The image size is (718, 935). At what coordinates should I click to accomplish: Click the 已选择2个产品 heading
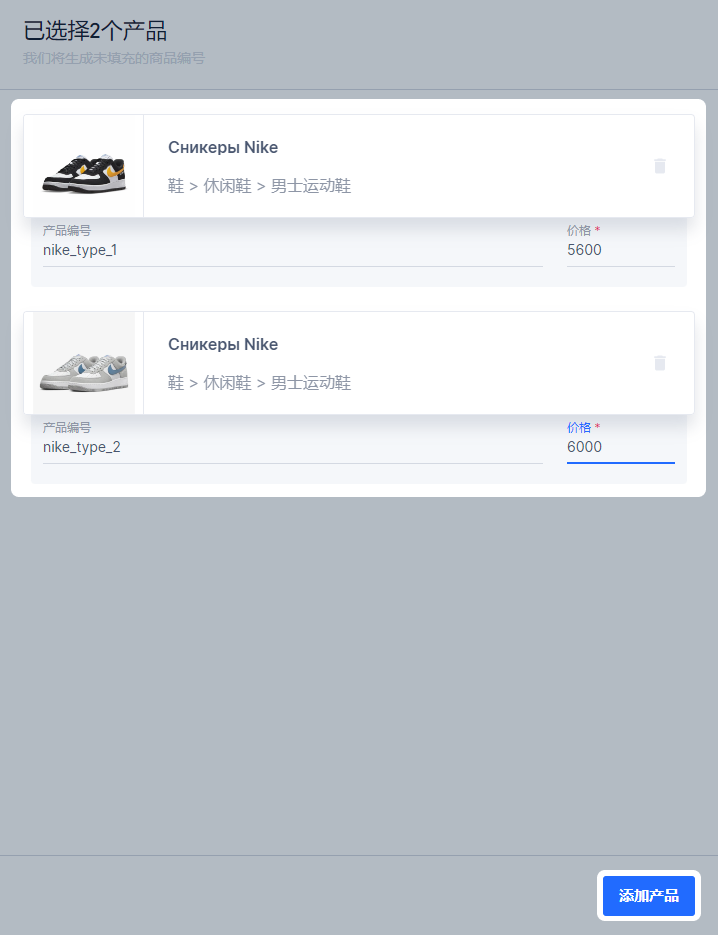(95, 31)
